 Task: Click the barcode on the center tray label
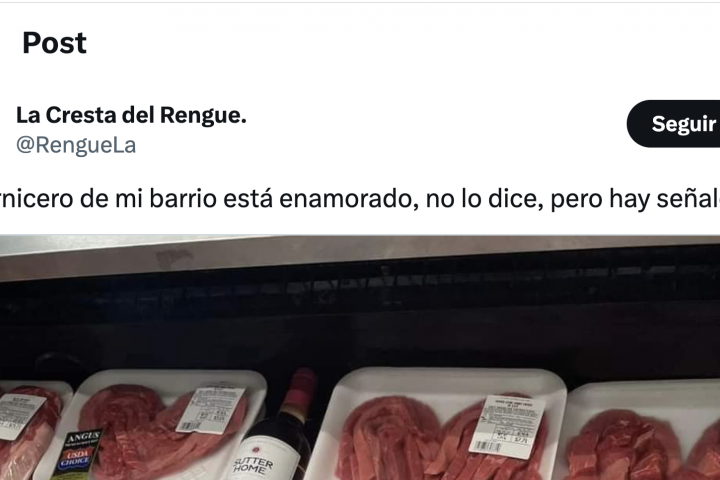coord(487,445)
